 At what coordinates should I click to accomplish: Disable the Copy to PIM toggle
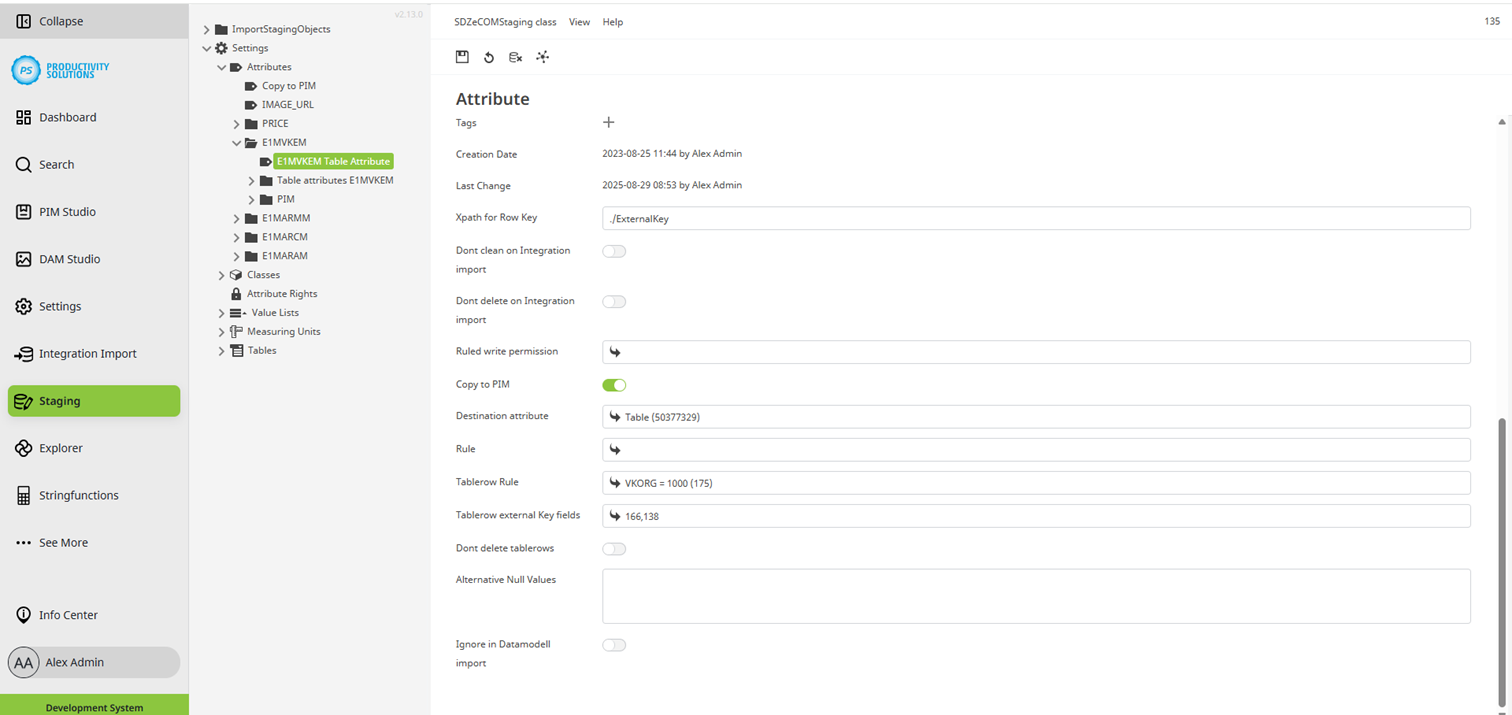[614, 385]
